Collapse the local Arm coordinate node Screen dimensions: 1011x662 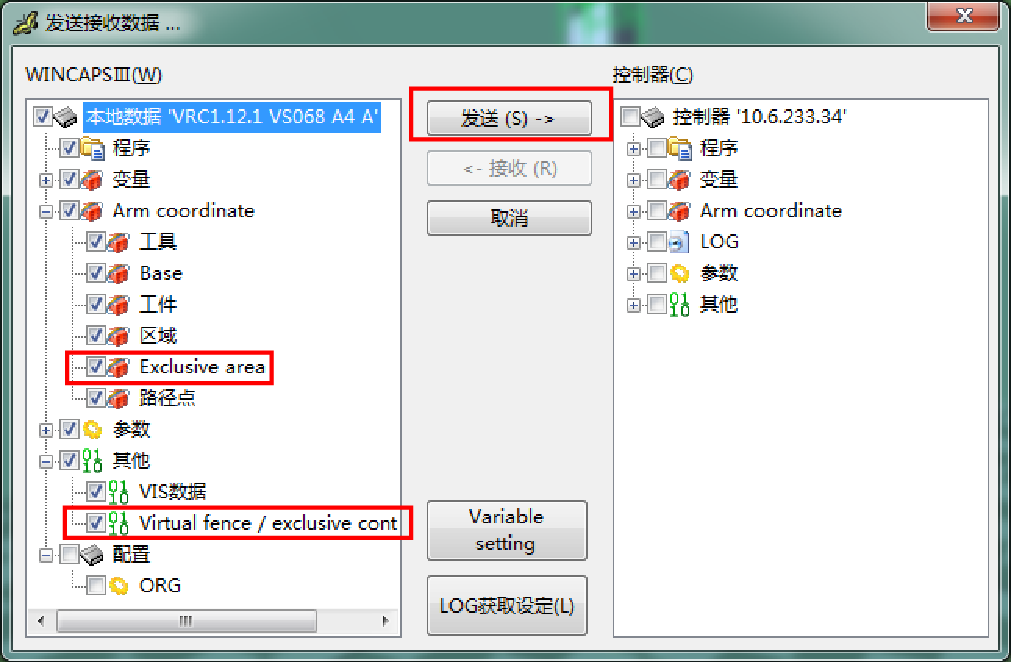click(x=46, y=211)
